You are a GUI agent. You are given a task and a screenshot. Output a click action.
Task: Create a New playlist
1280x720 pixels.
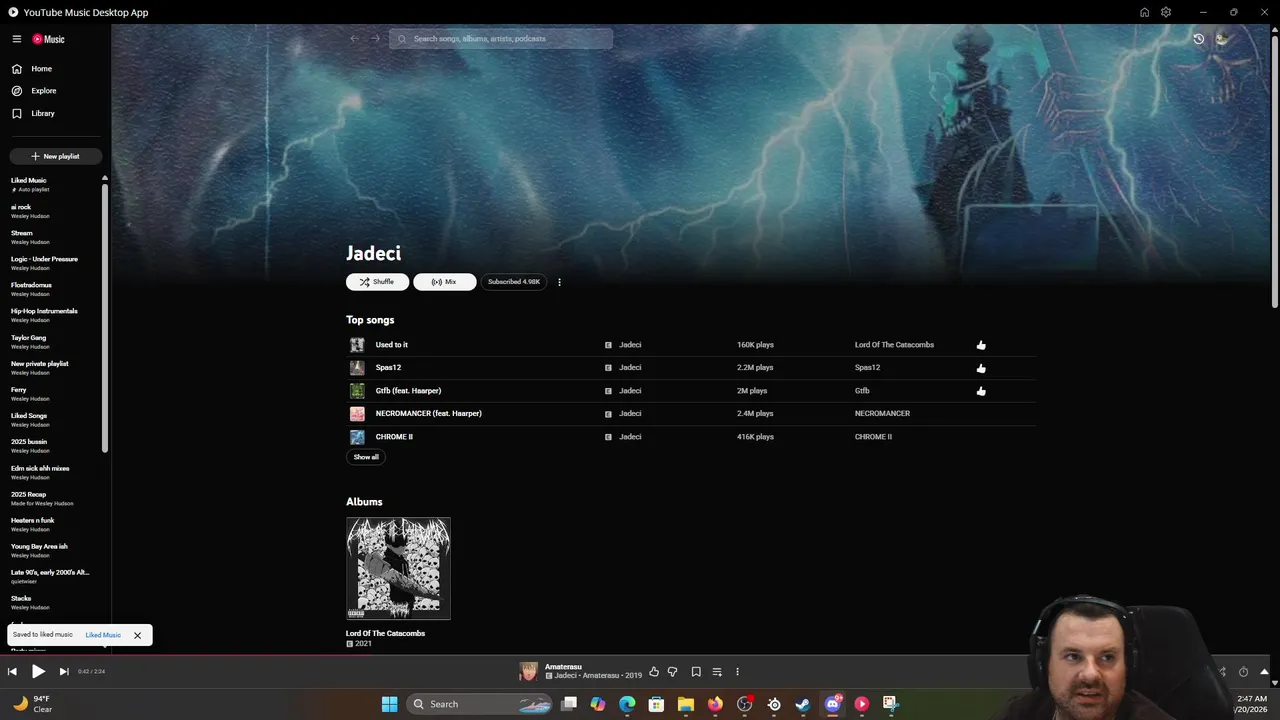coord(56,156)
